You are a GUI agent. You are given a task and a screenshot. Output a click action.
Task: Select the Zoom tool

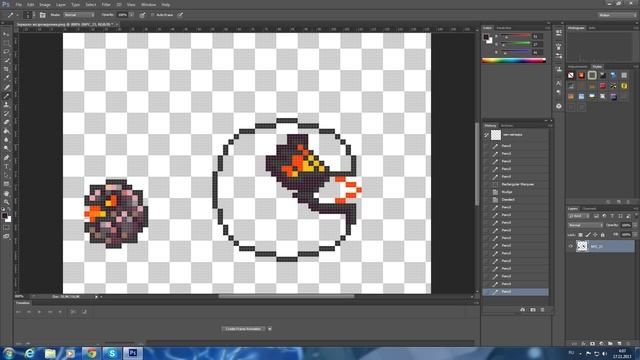coord(6,202)
